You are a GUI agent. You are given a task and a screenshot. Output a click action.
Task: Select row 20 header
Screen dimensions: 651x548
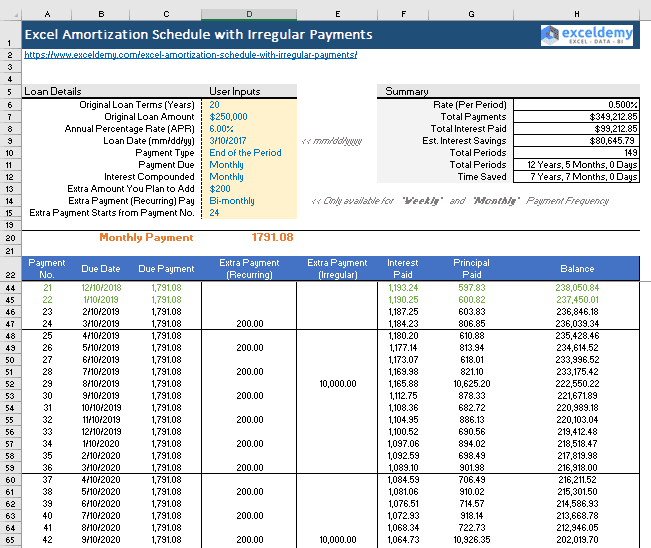10,238
